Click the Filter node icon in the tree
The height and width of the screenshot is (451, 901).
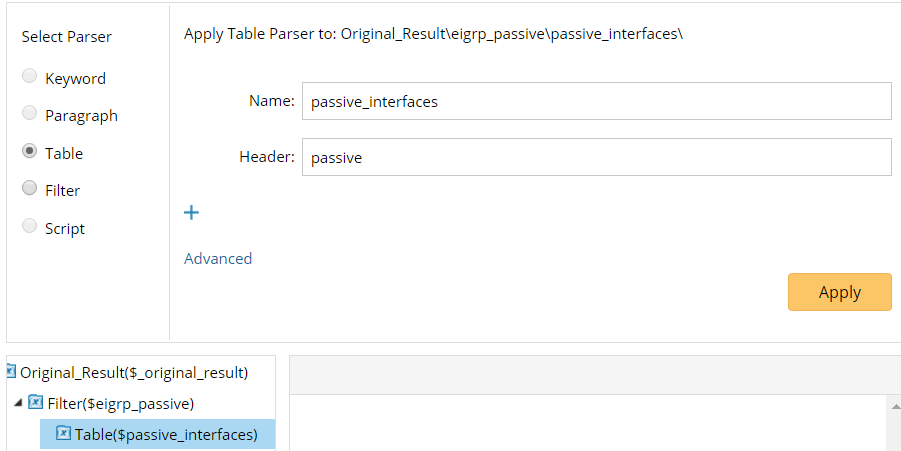[35, 403]
